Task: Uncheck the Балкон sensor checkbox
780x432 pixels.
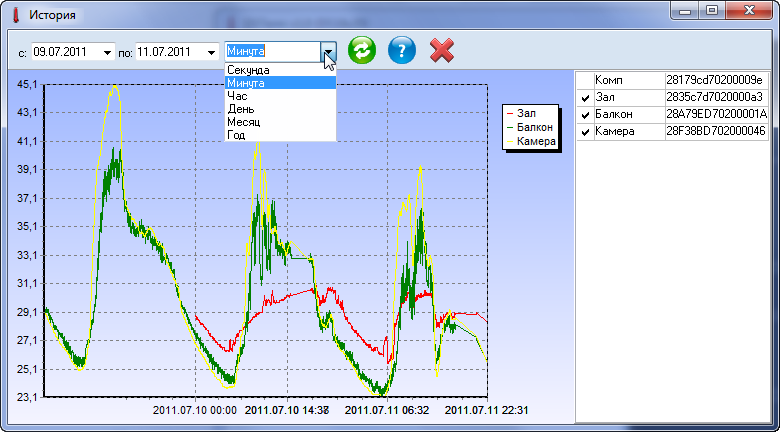Action: tap(585, 115)
